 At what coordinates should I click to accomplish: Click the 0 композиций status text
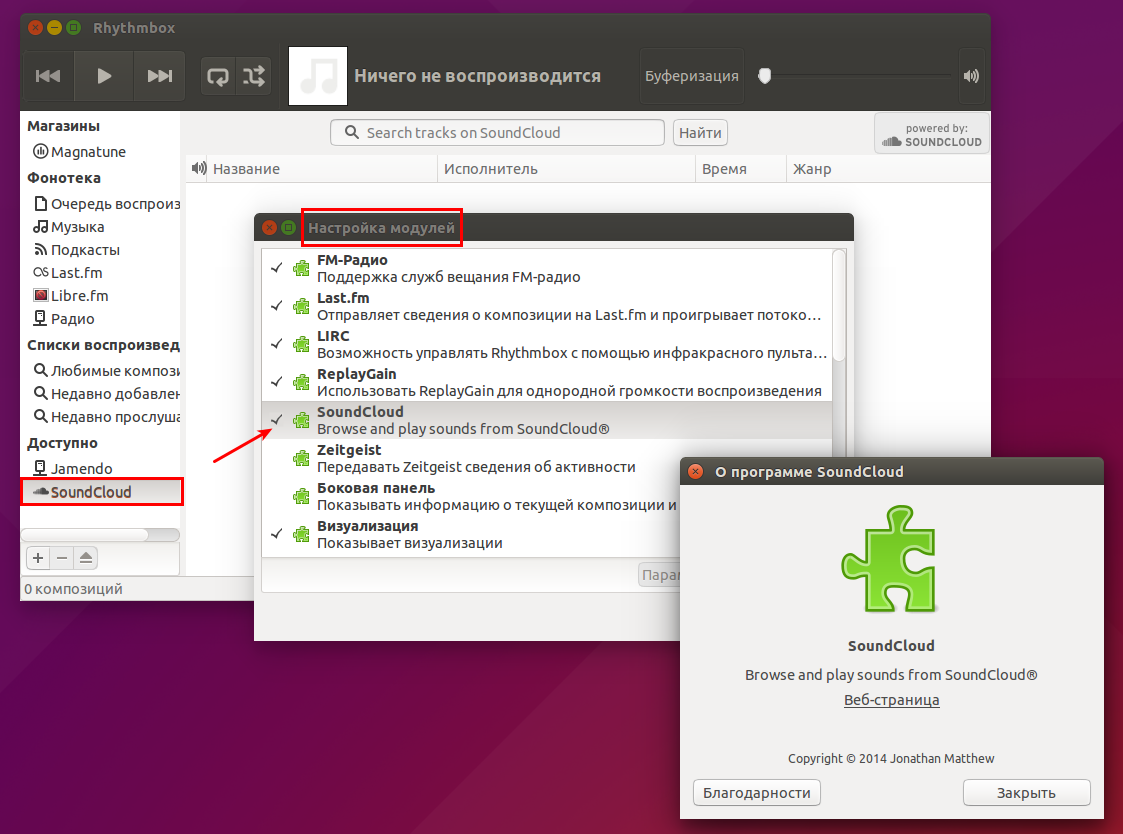point(73,589)
